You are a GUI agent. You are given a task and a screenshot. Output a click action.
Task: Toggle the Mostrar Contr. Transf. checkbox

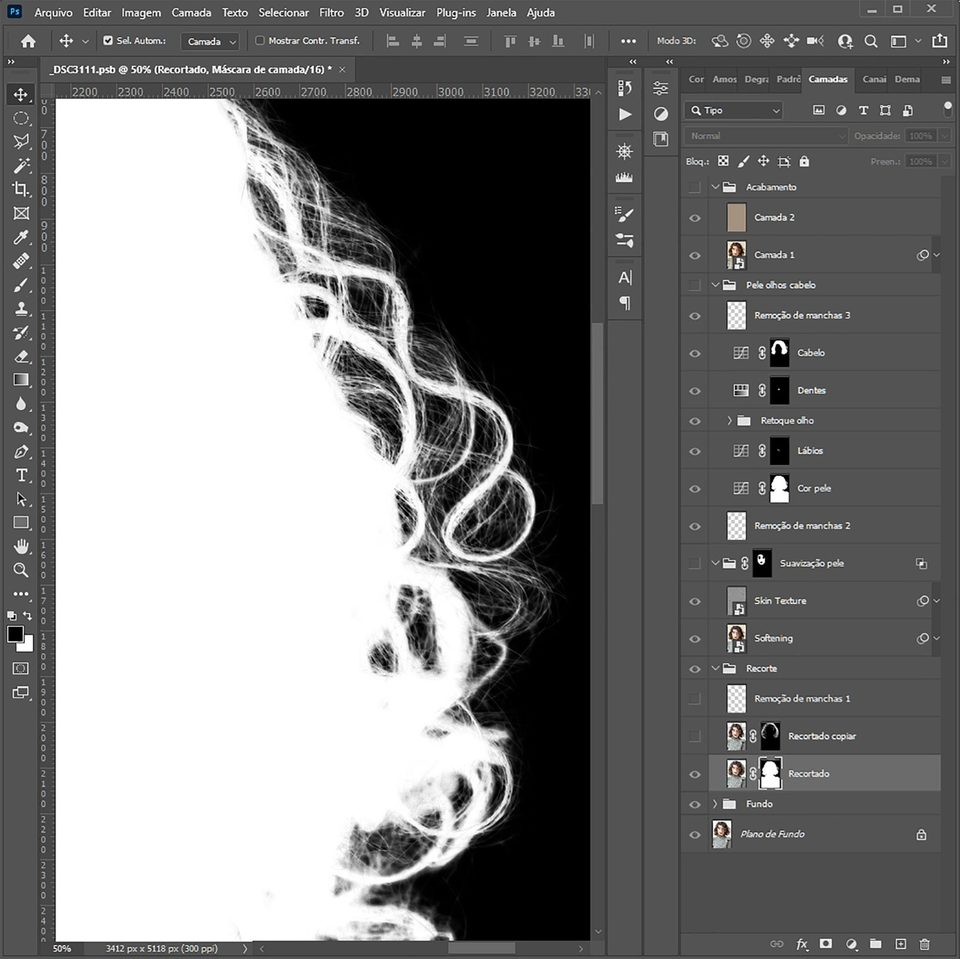pyautogui.click(x=260, y=41)
